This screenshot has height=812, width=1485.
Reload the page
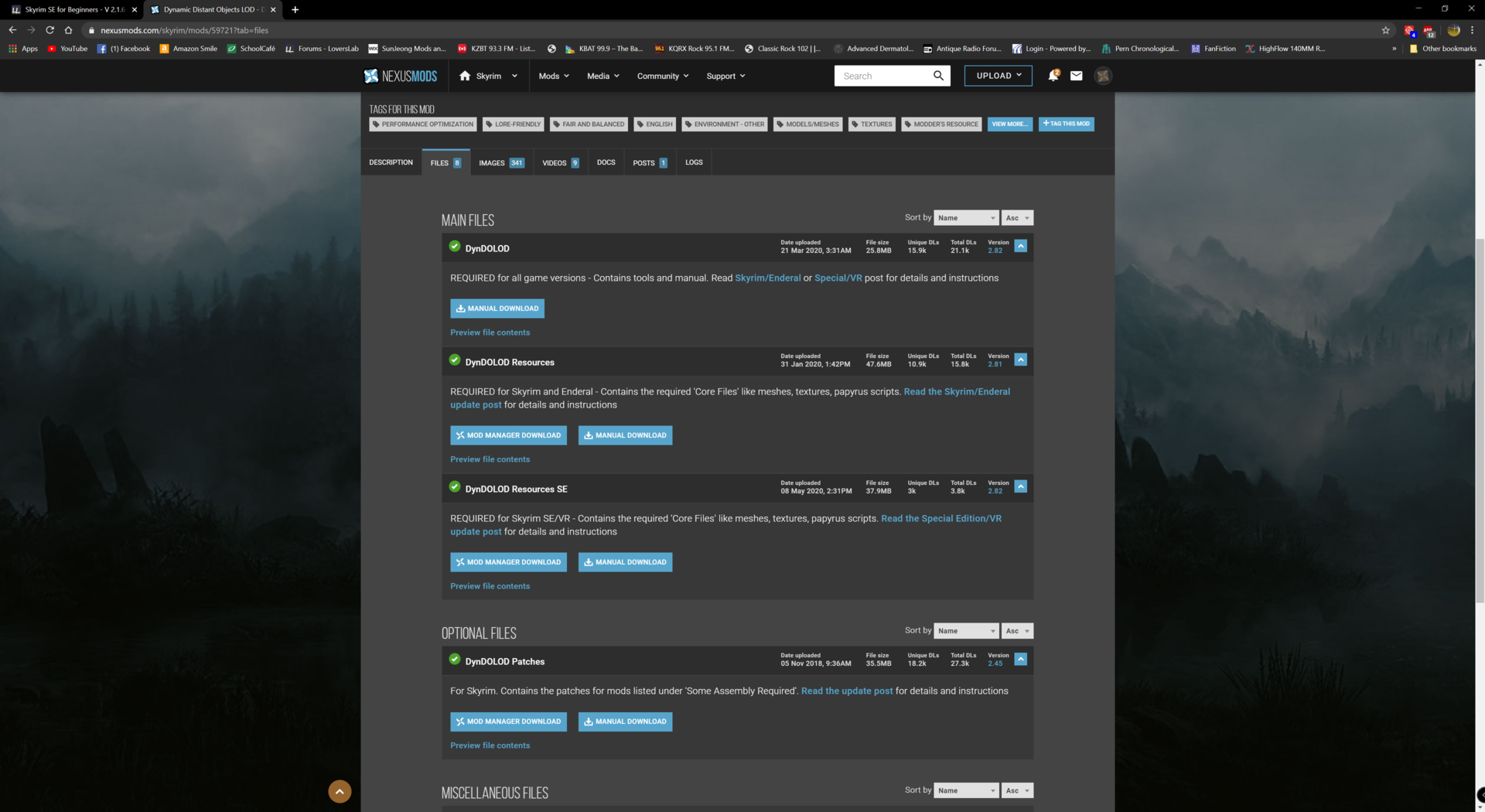[49, 30]
